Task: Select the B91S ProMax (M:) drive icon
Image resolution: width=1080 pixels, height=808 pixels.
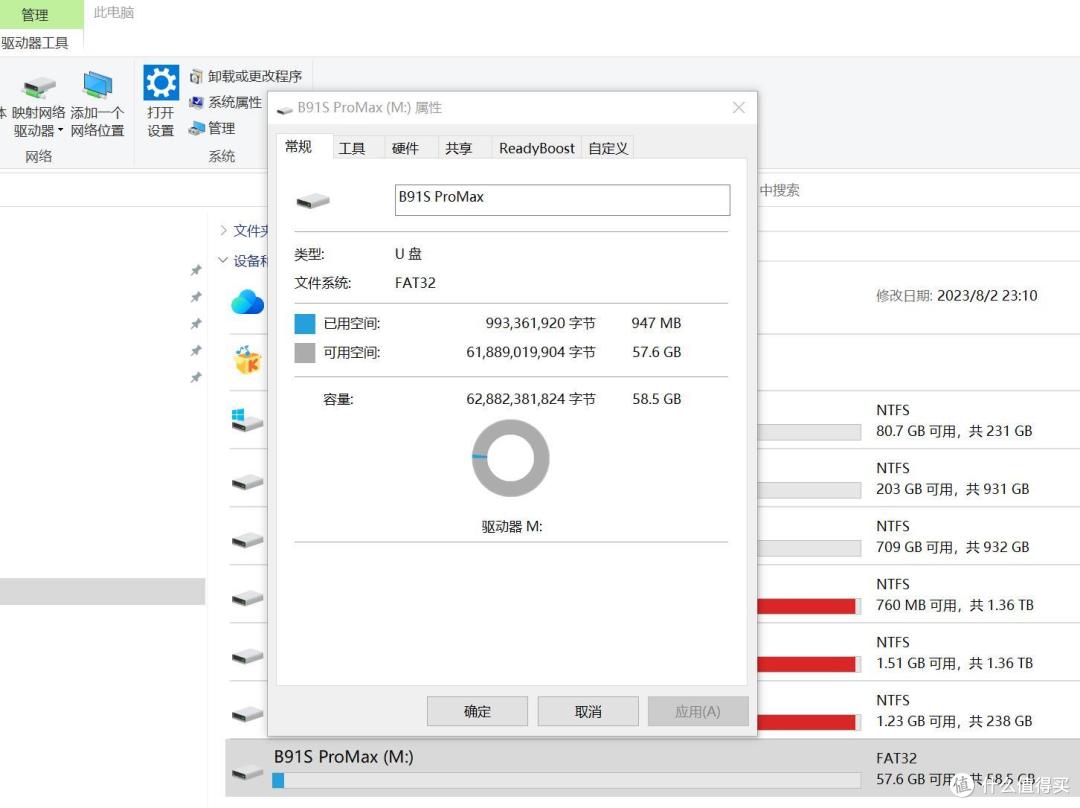Action: pyautogui.click(x=247, y=772)
